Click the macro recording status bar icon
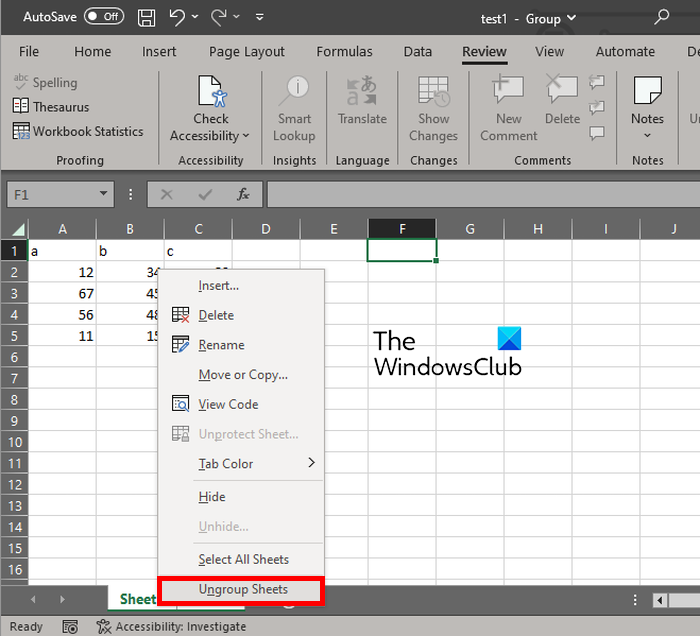This screenshot has height=636, width=700. point(70,627)
